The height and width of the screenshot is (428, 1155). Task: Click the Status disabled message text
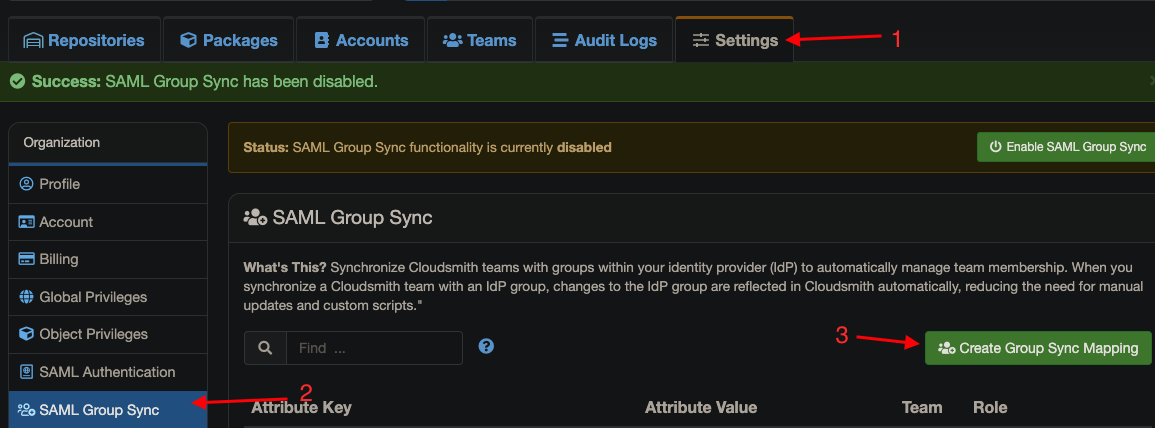click(427, 147)
